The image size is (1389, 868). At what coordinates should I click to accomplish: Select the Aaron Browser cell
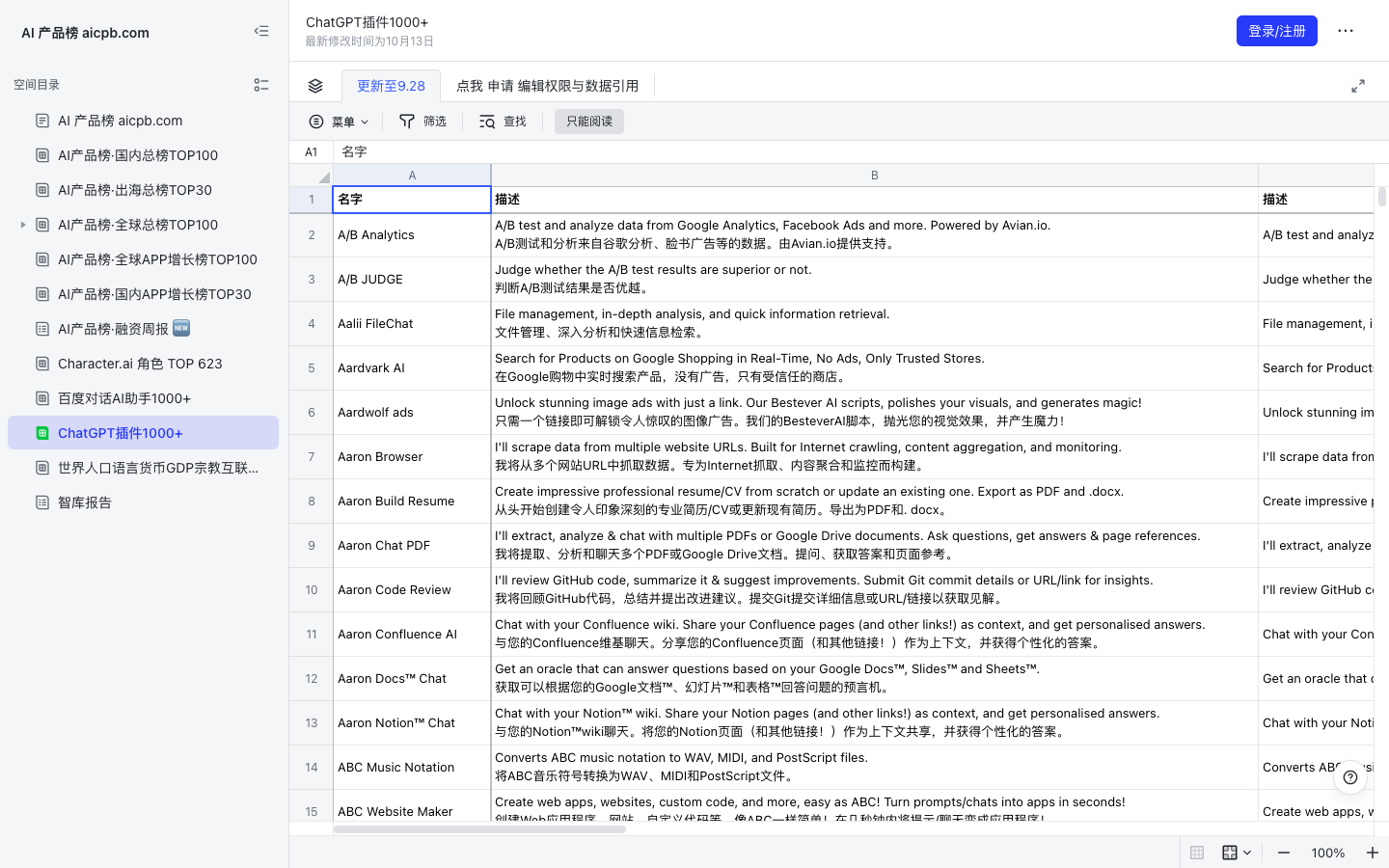click(412, 457)
